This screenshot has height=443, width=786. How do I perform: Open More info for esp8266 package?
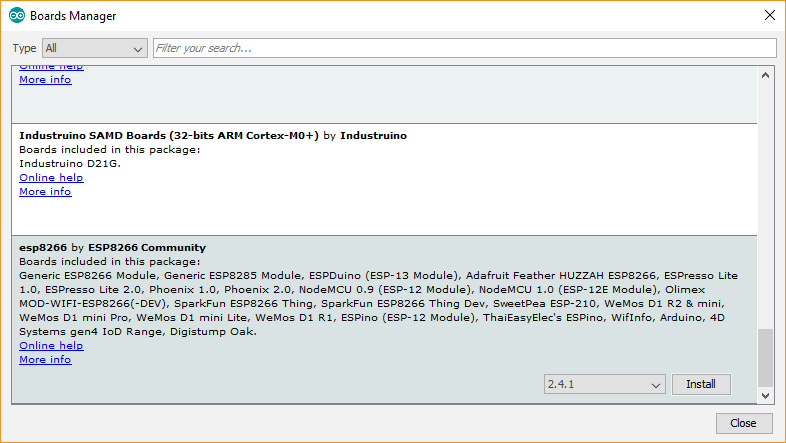pos(45,359)
